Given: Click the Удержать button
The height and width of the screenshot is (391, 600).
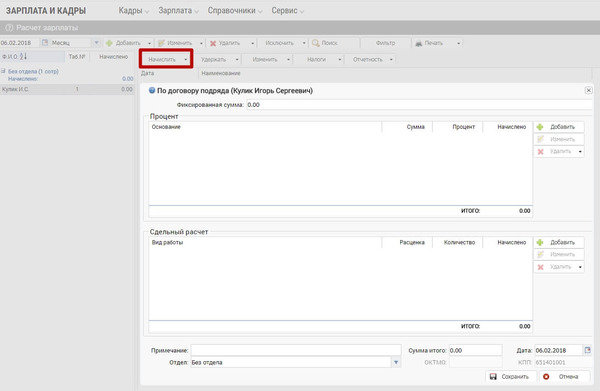Looking at the screenshot, I should pyautogui.click(x=214, y=59).
